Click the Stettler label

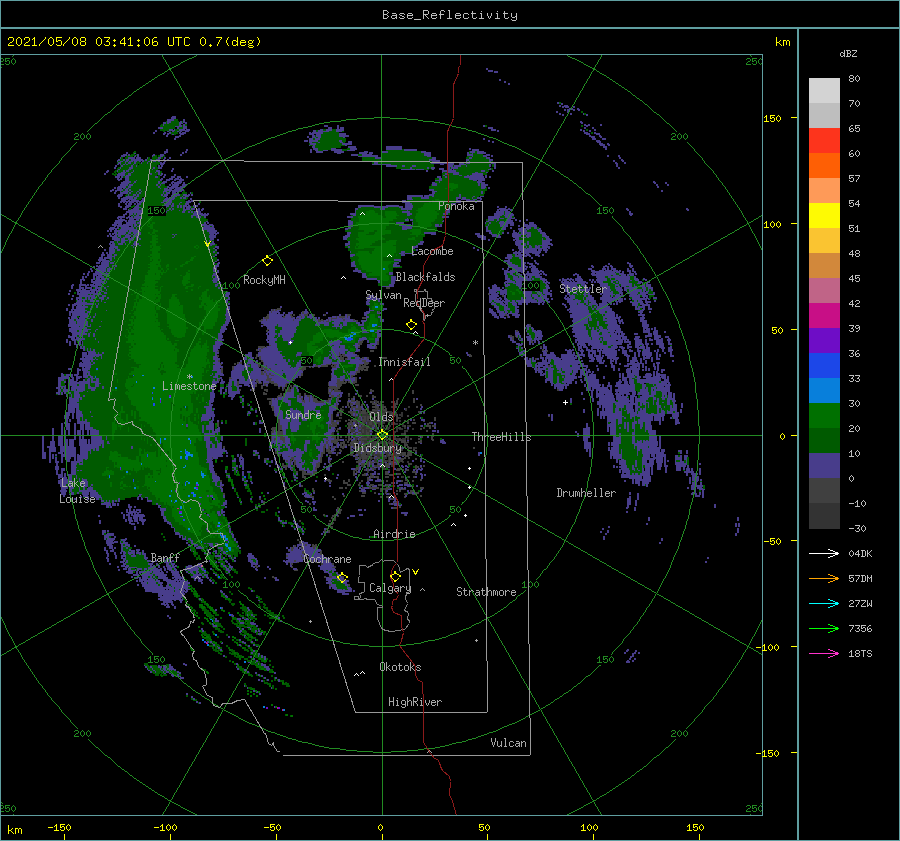coord(583,289)
